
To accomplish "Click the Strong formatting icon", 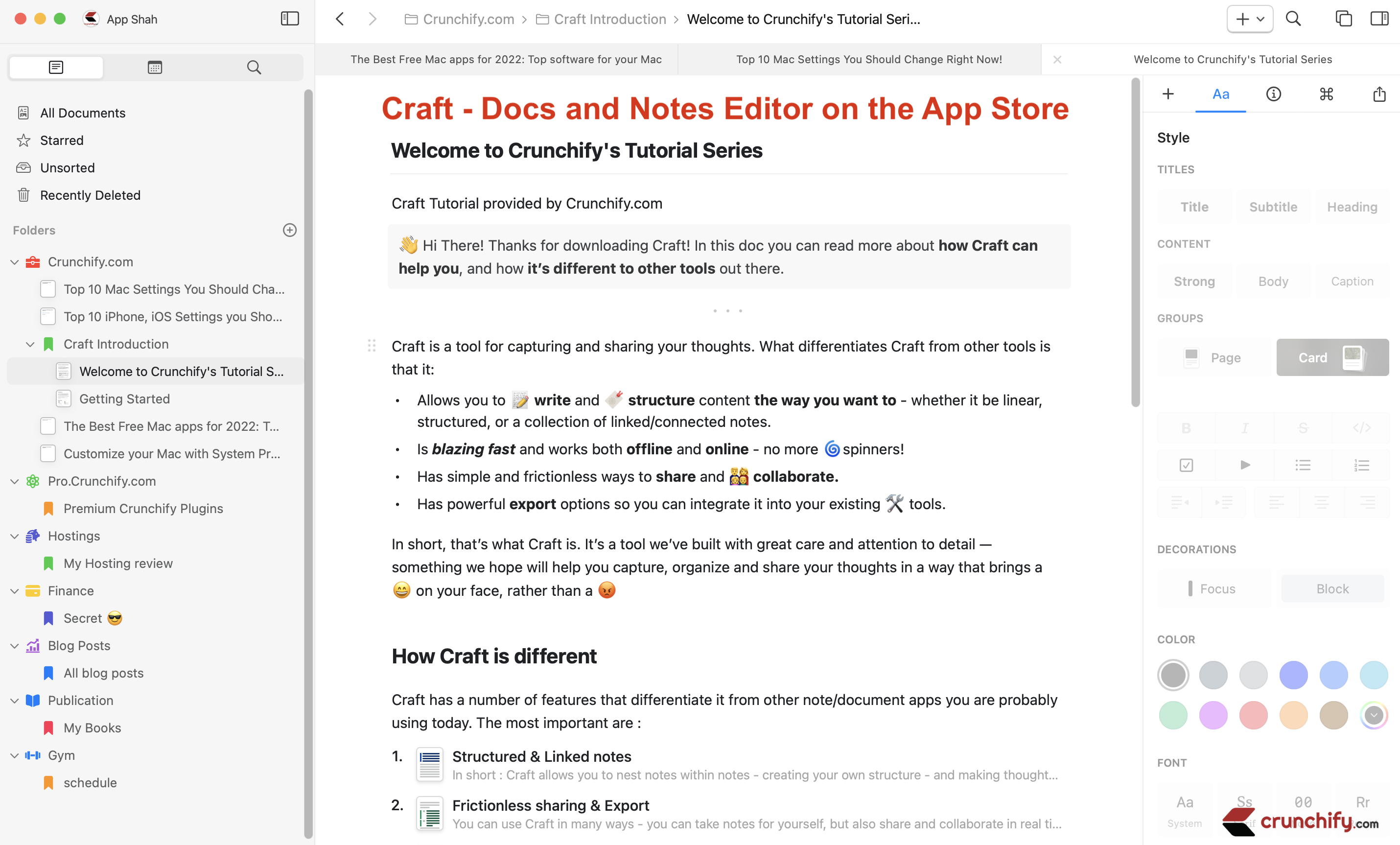I will click(x=1194, y=281).
